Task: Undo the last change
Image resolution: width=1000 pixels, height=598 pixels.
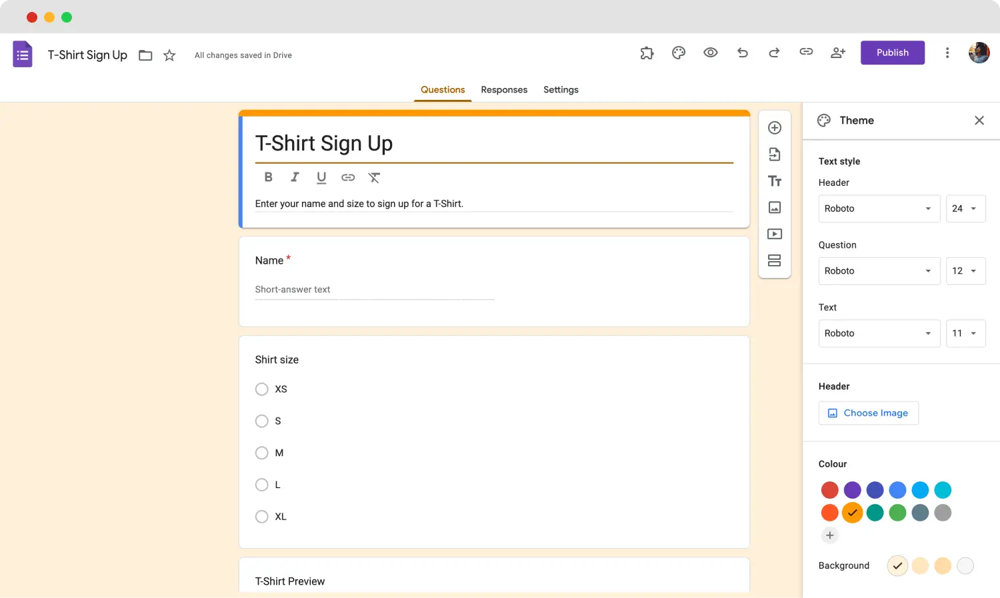Action: pyautogui.click(x=742, y=52)
